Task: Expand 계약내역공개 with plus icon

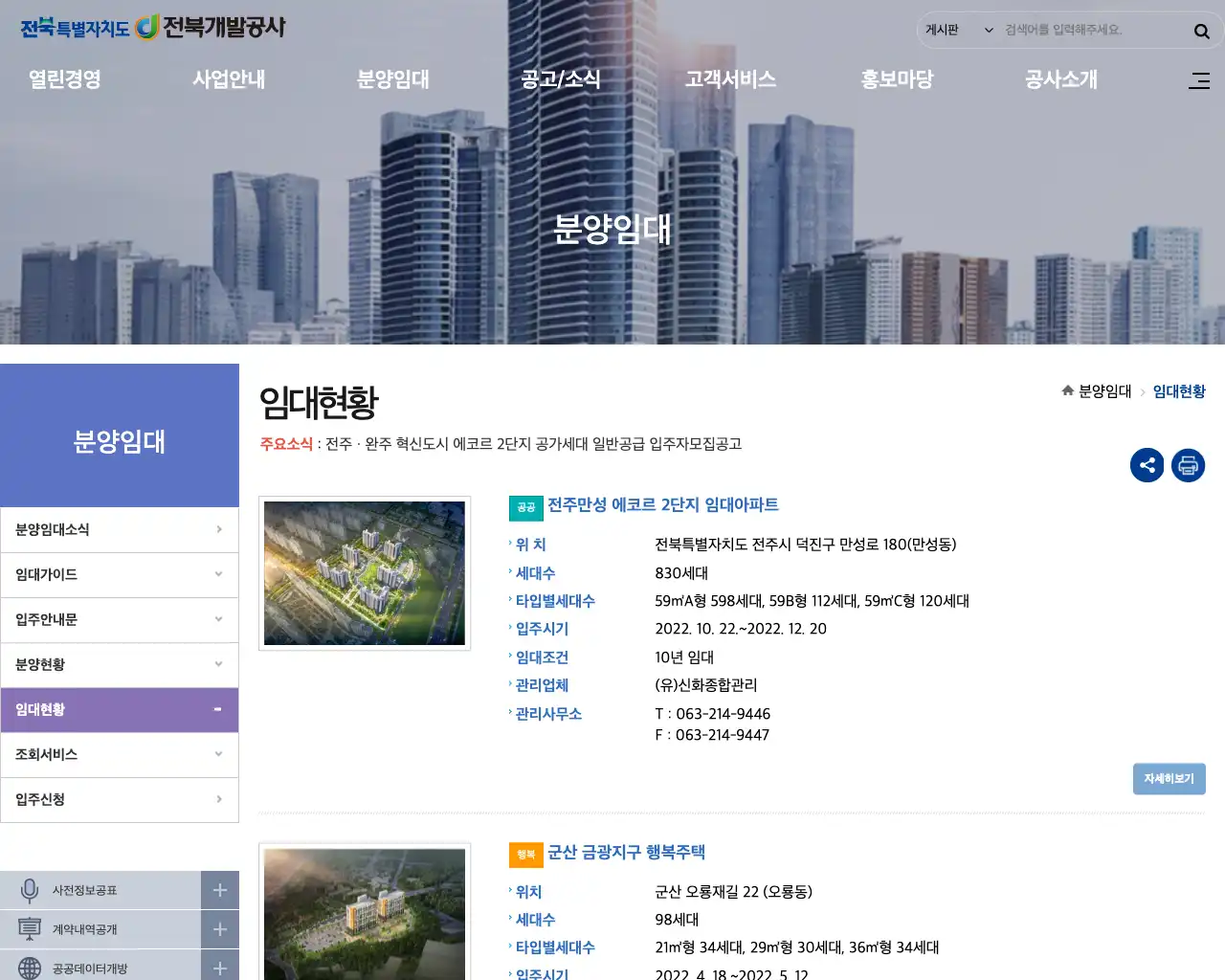Action: [219, 929]
